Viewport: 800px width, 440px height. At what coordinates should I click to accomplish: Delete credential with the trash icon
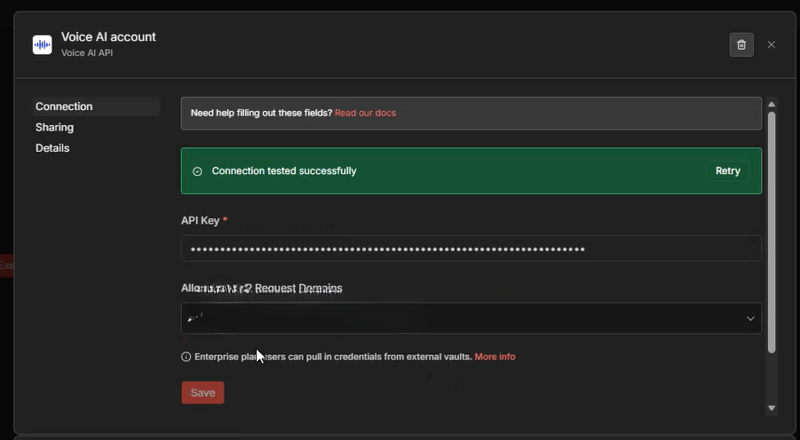(x=741, y=45)
